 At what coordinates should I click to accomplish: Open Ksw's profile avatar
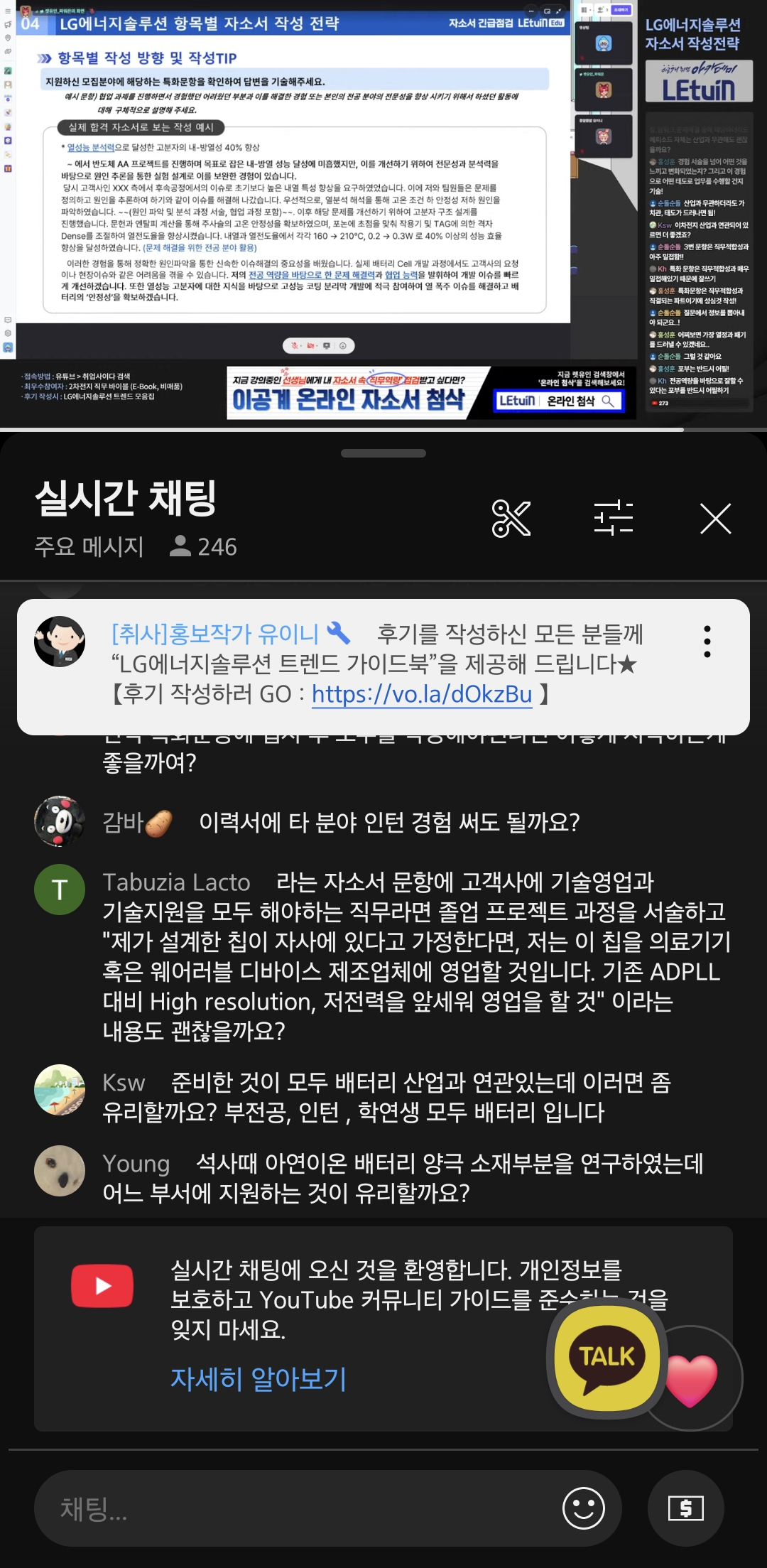pos(60,1090)
